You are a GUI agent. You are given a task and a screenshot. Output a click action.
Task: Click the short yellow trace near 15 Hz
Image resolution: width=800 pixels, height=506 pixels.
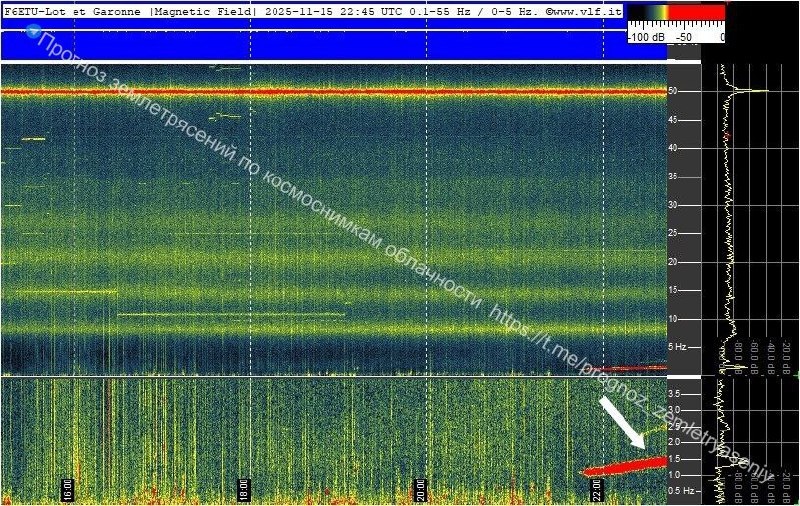pos(65,292)
